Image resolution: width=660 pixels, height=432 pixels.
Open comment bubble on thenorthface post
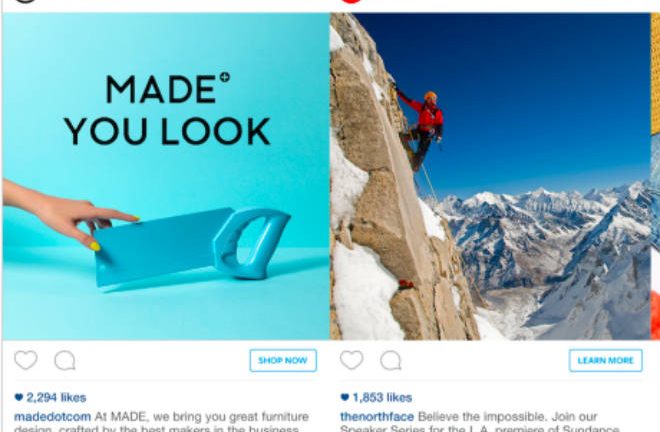391,360
